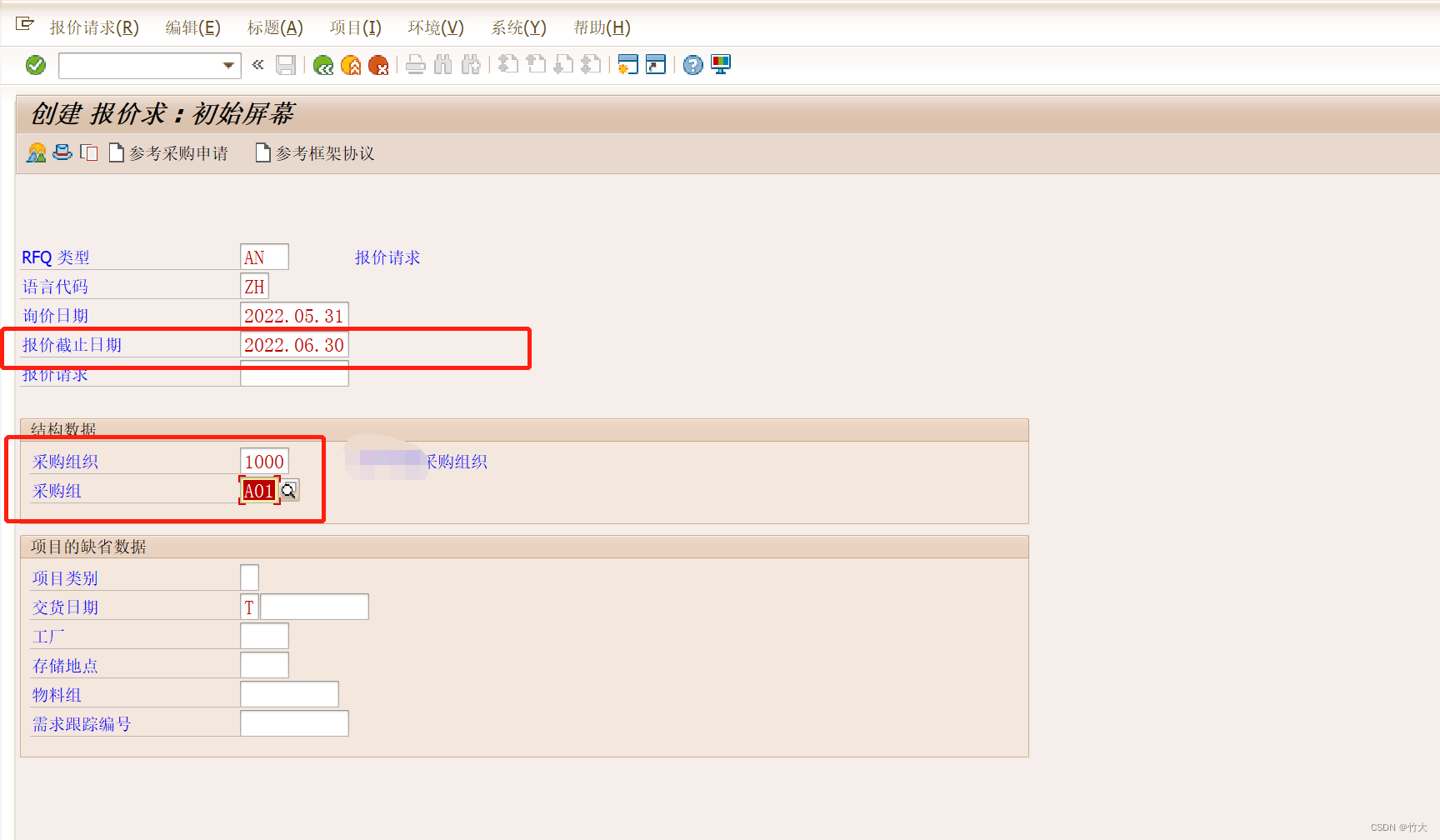Open the 标题(A) menu
This screenshot has width=1440, height=840.
(x=275, y=27)
